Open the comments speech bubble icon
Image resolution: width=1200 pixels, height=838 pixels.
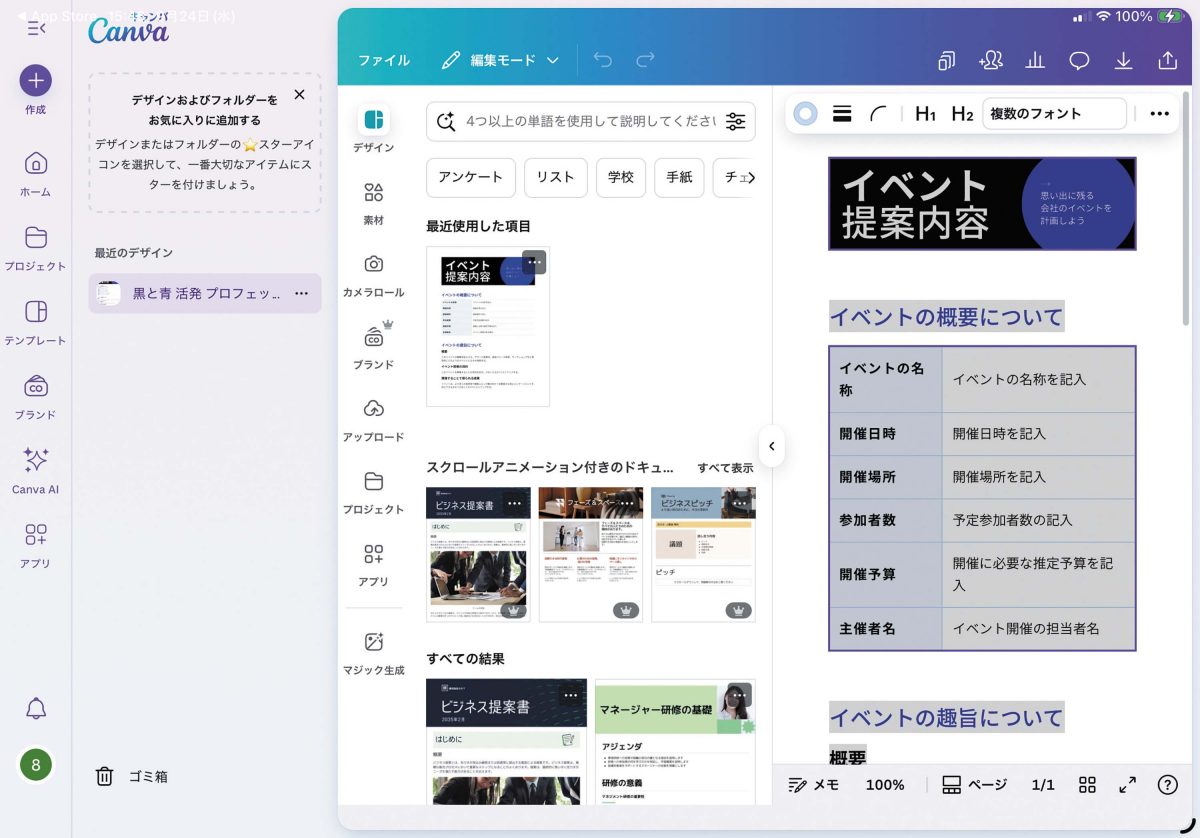point(1079,61)
